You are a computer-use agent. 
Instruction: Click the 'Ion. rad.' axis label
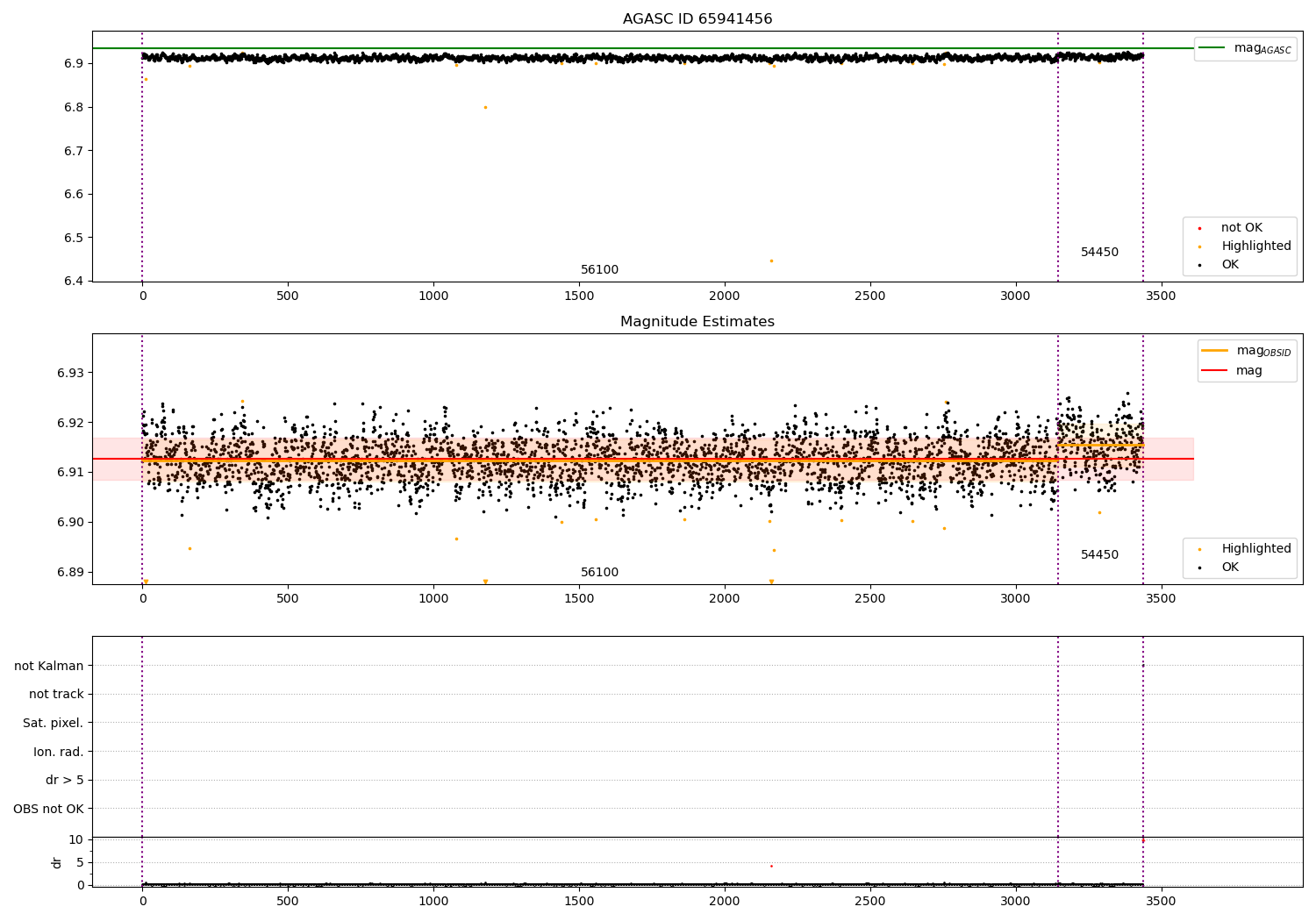[59, 752]
